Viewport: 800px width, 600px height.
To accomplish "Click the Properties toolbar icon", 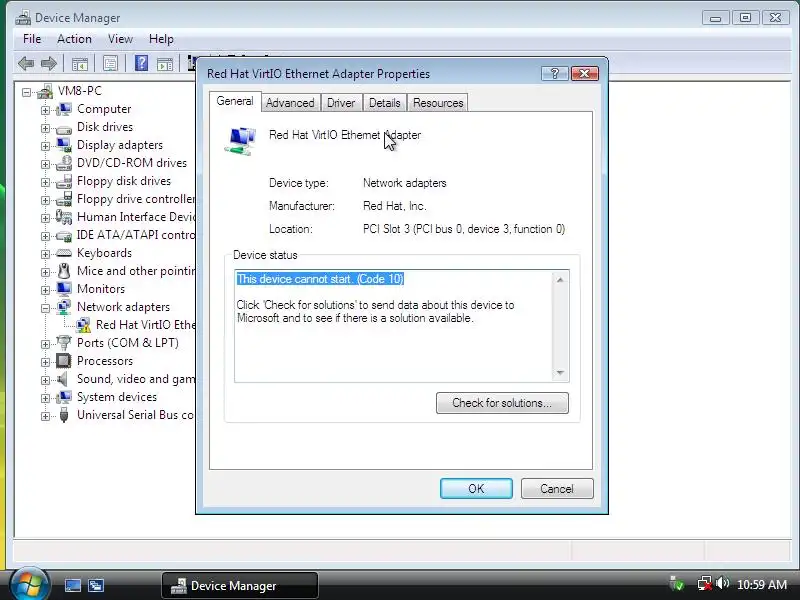I will tap(110, 64).
